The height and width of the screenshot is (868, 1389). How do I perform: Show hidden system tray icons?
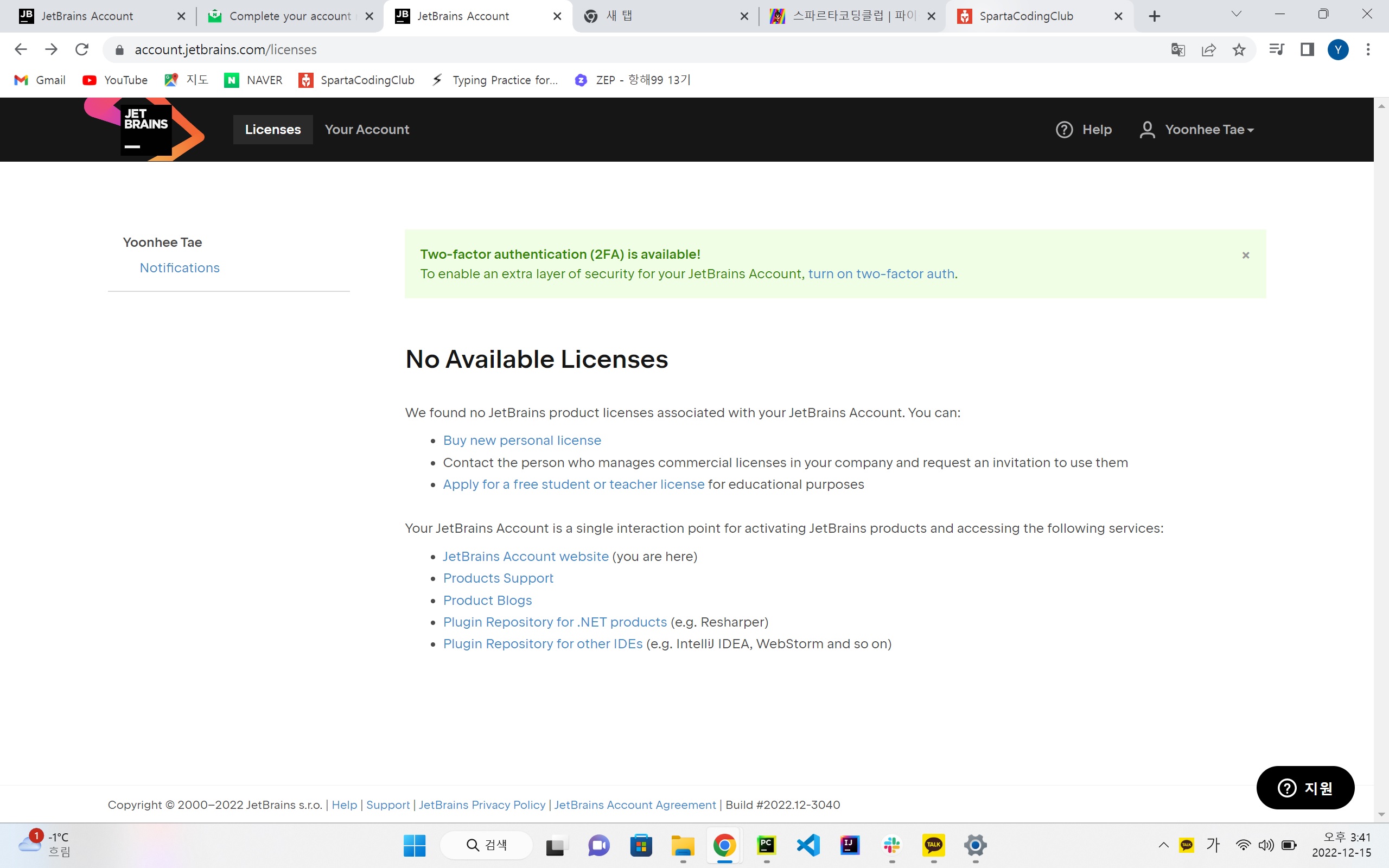tap(1163, 845)
